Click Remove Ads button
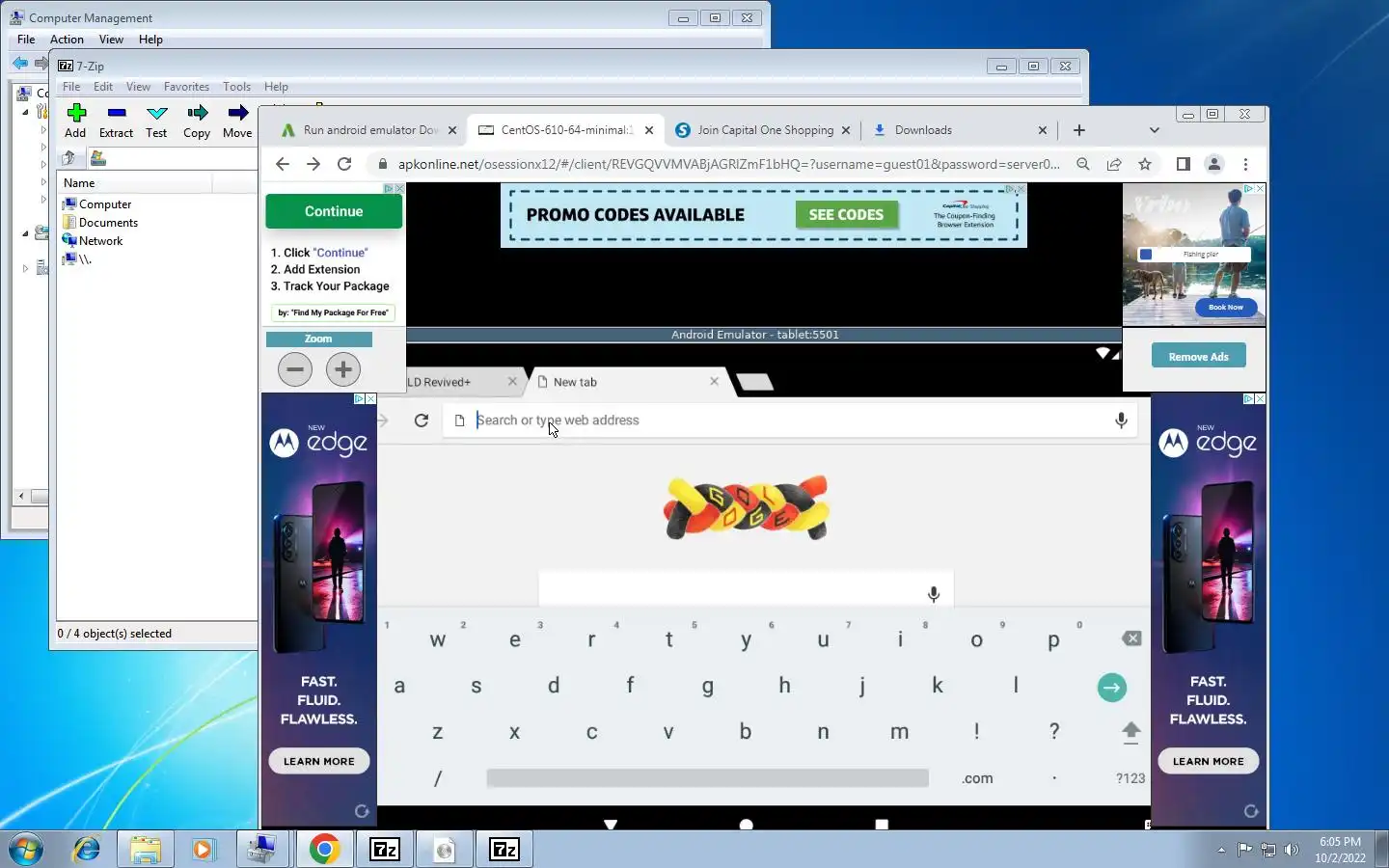The image size is (1389, 868). tap(1198, 357)
